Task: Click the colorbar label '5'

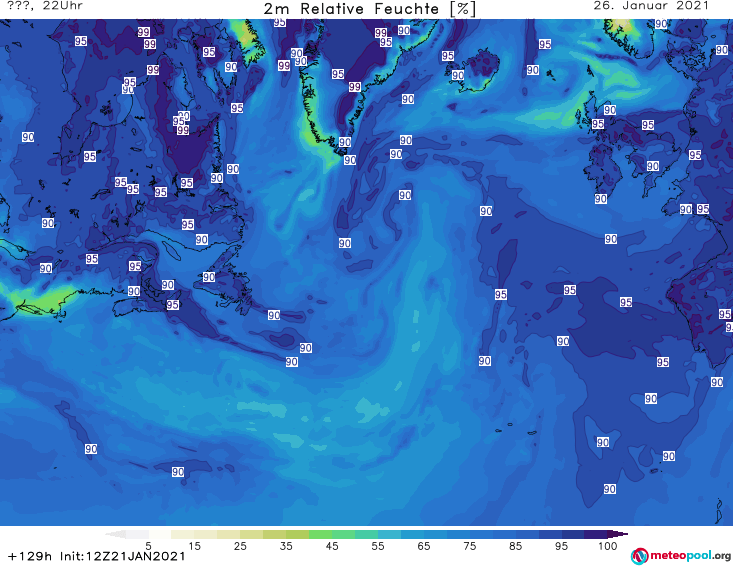Action: 148,546
